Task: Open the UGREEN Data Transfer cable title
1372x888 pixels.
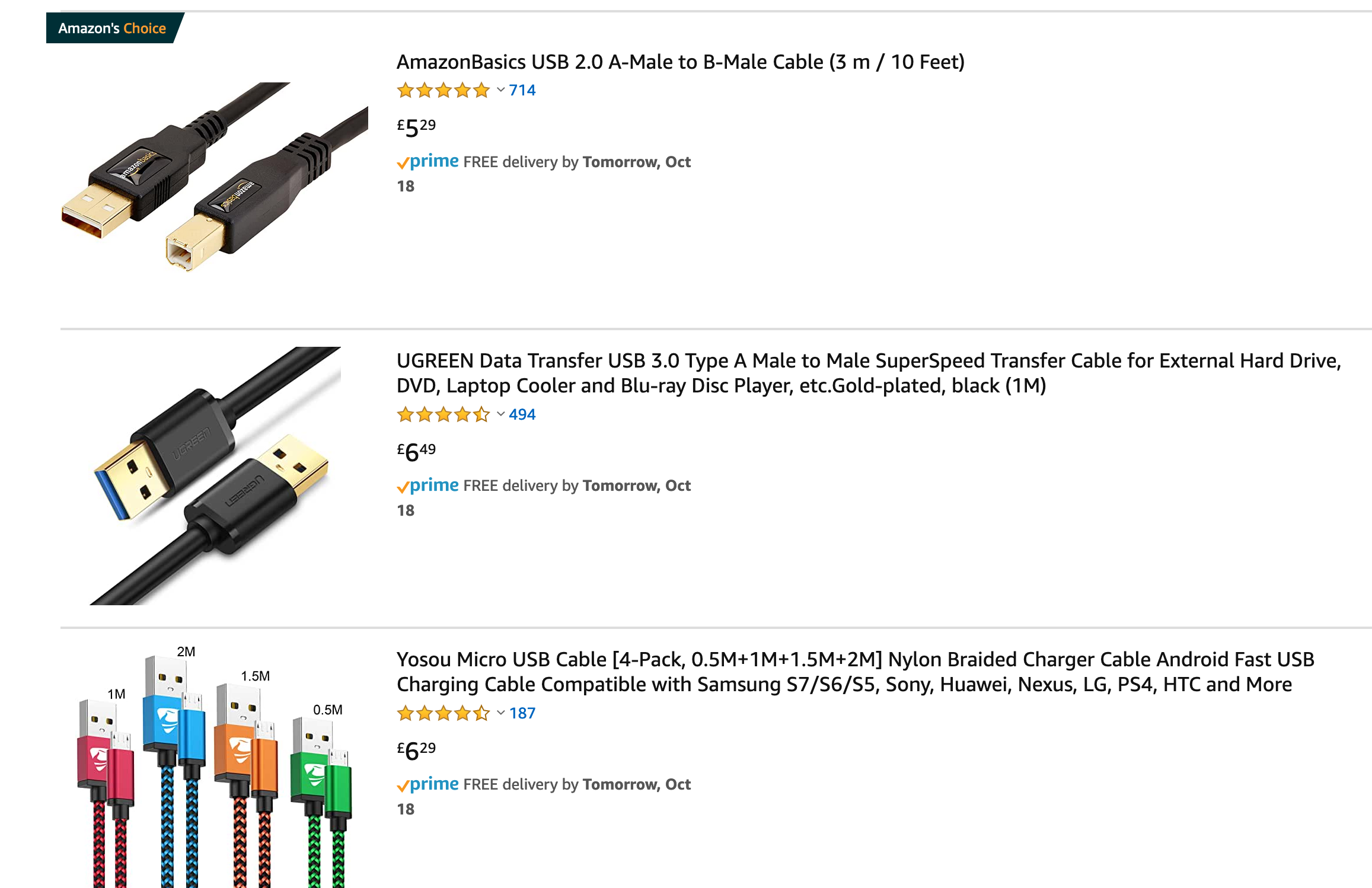Action: point(869,373)
